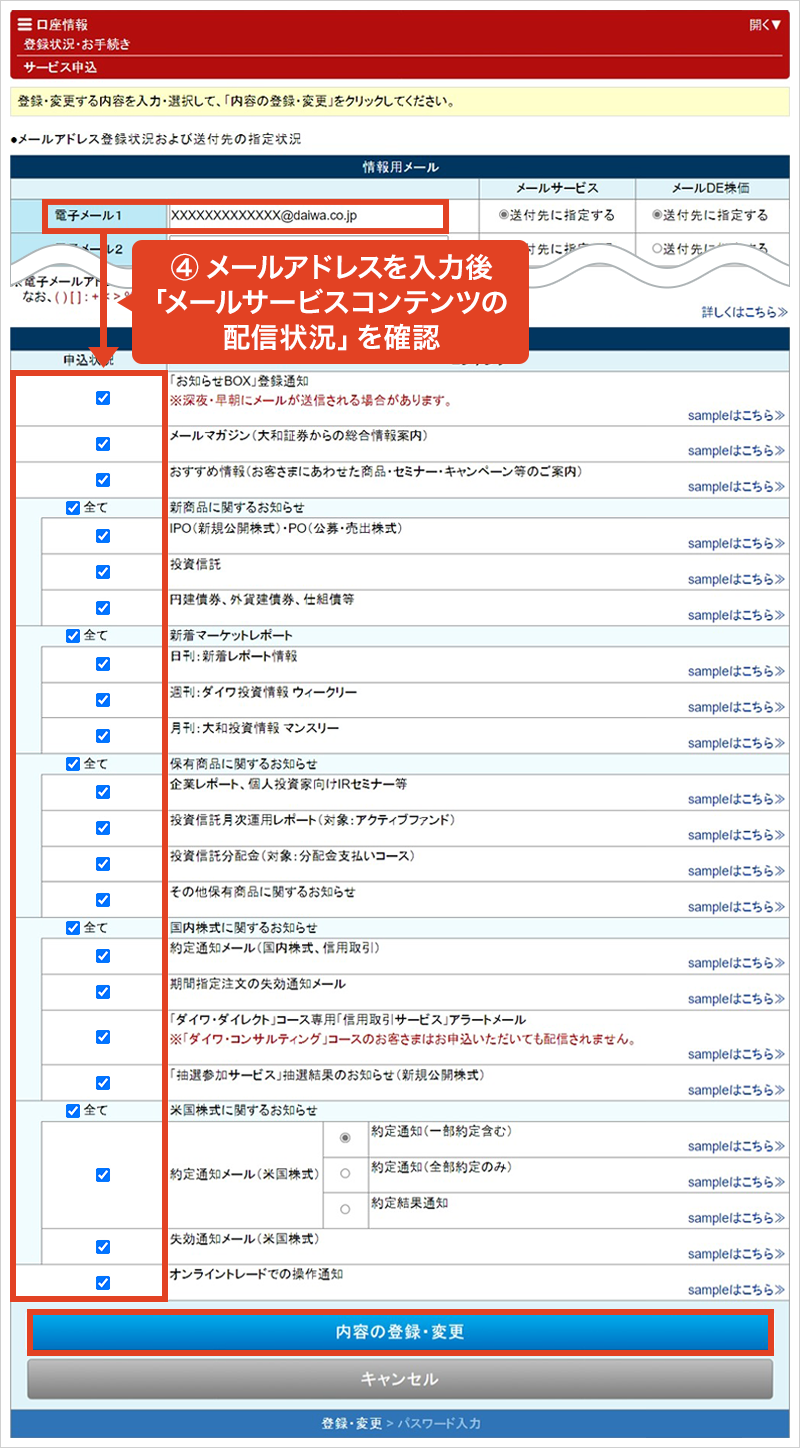Open sample link for 「抽選参加サービス」抽選結果のお知らせ
The image size is (800, 1448).
tap(736, 1090)
